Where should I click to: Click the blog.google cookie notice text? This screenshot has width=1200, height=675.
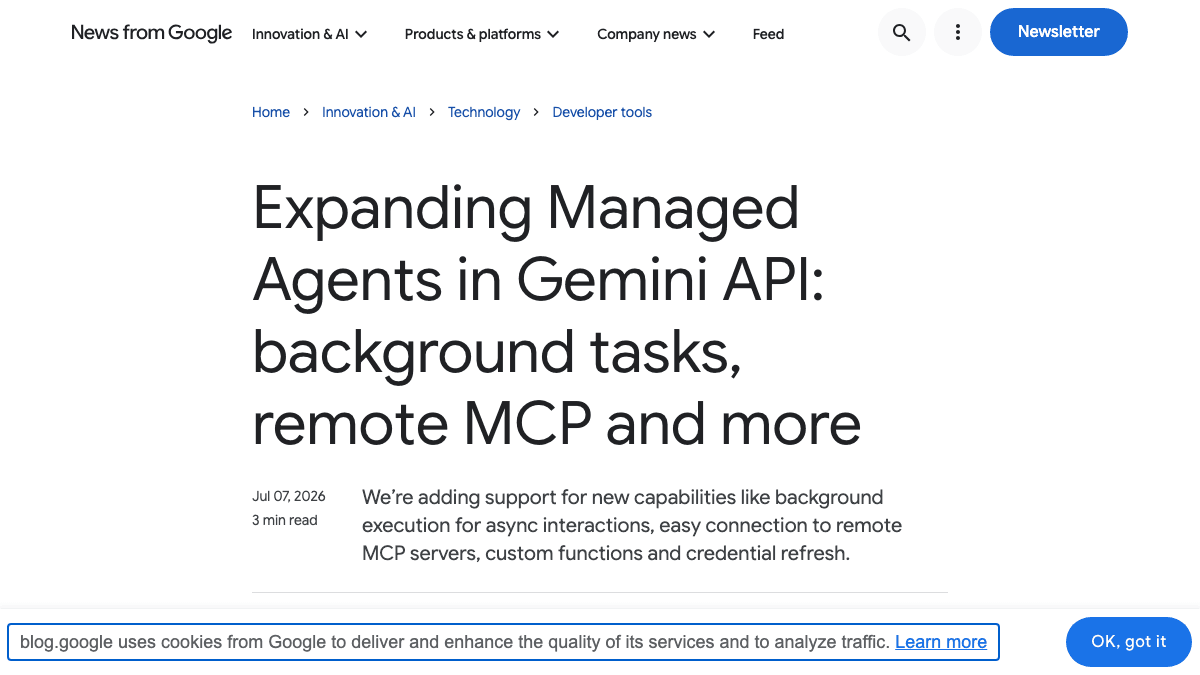(455, 642)
